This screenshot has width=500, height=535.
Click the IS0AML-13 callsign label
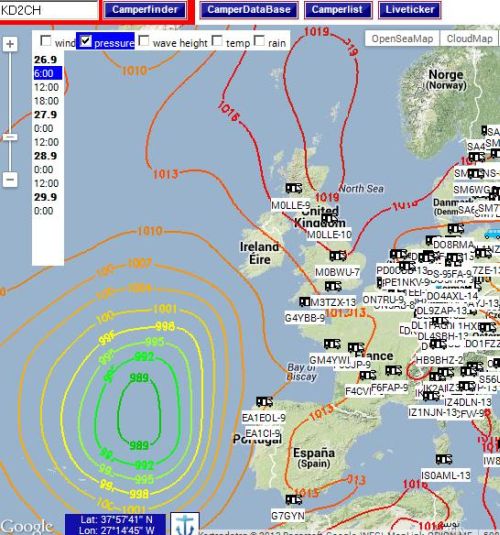tap(446, 475)
